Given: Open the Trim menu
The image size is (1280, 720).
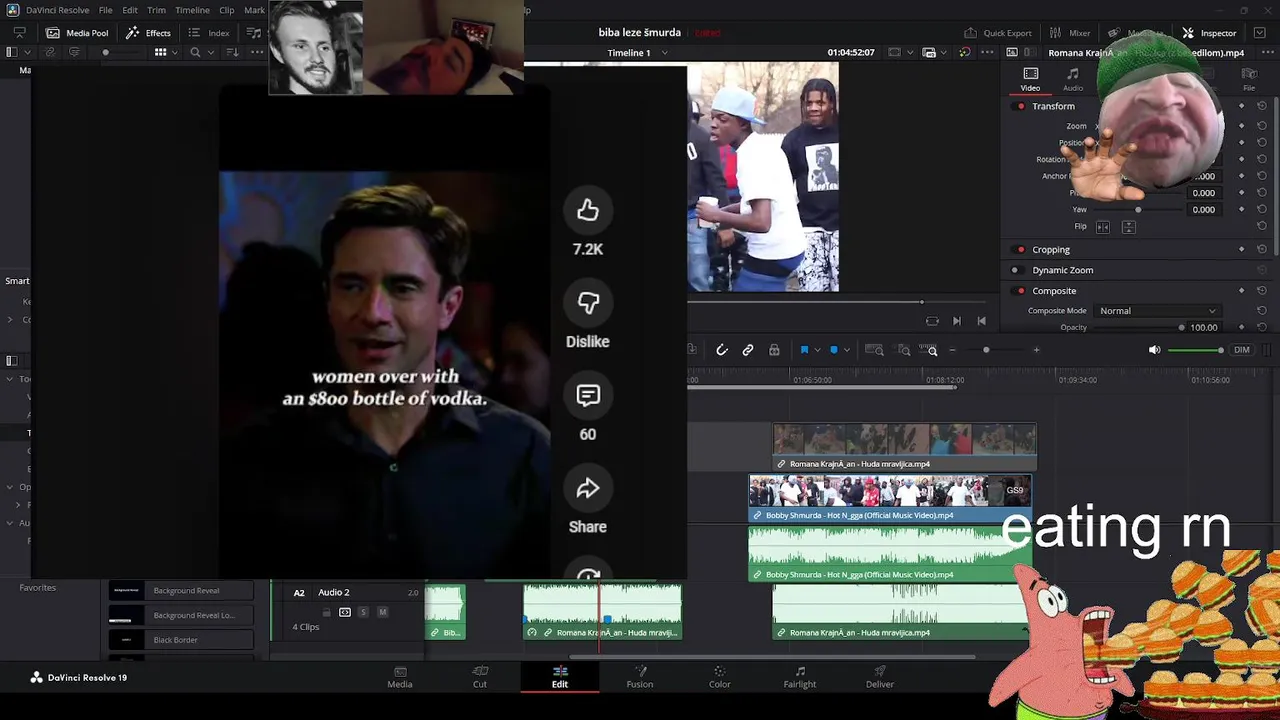Looking at the screenshot, I should (x=156, y=10).
